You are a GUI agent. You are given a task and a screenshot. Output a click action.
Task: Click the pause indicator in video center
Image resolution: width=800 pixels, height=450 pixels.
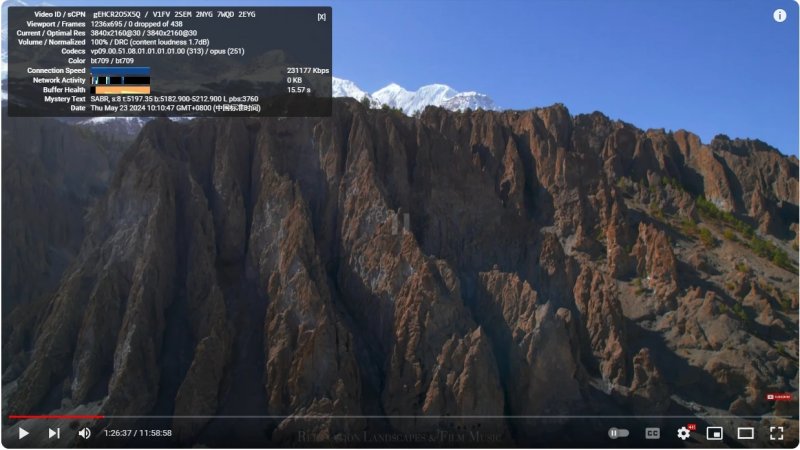point(401,223)
